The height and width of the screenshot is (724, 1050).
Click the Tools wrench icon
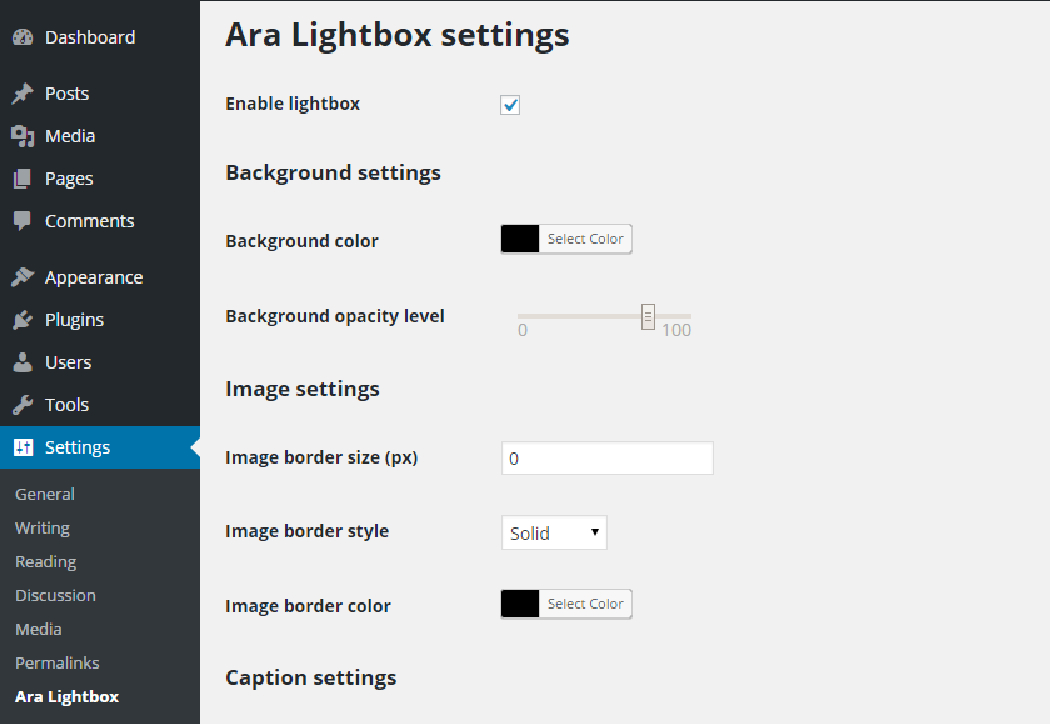23,405
